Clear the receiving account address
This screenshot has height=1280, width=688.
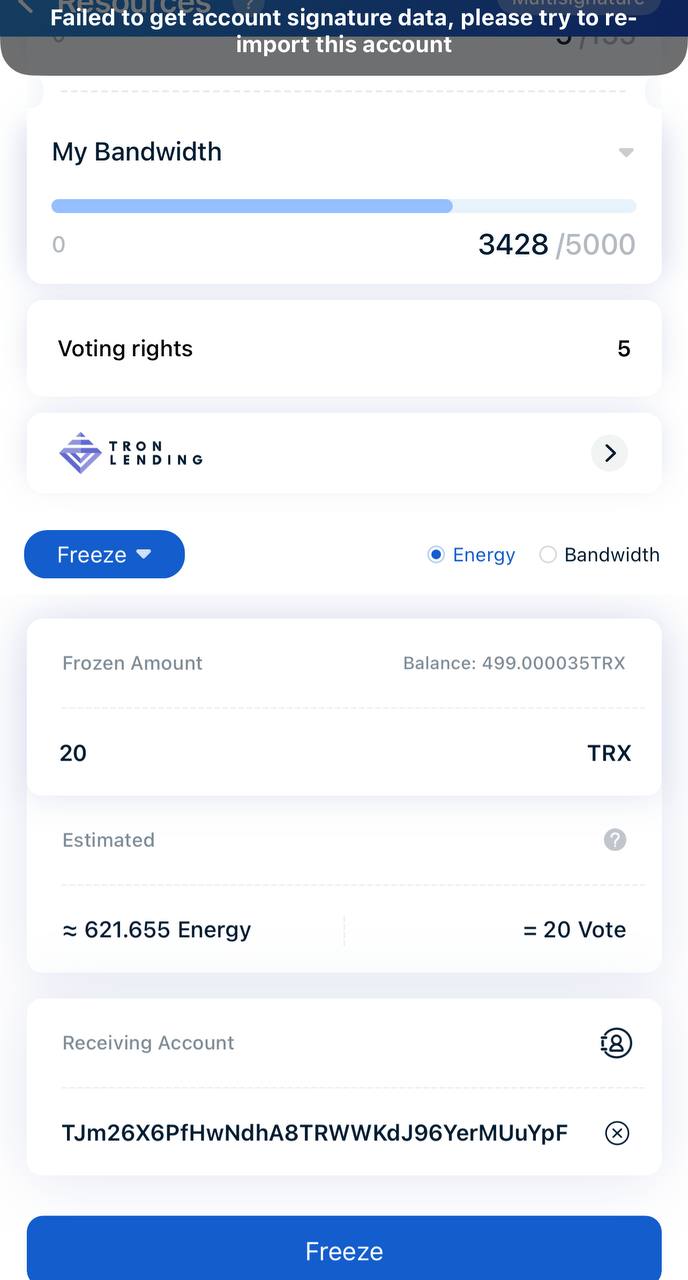(x=617, y=1133)
